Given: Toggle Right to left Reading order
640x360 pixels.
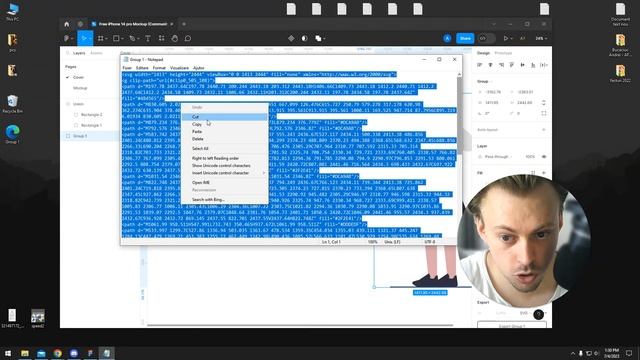Looking at the screenshot, I should point(224,158).
